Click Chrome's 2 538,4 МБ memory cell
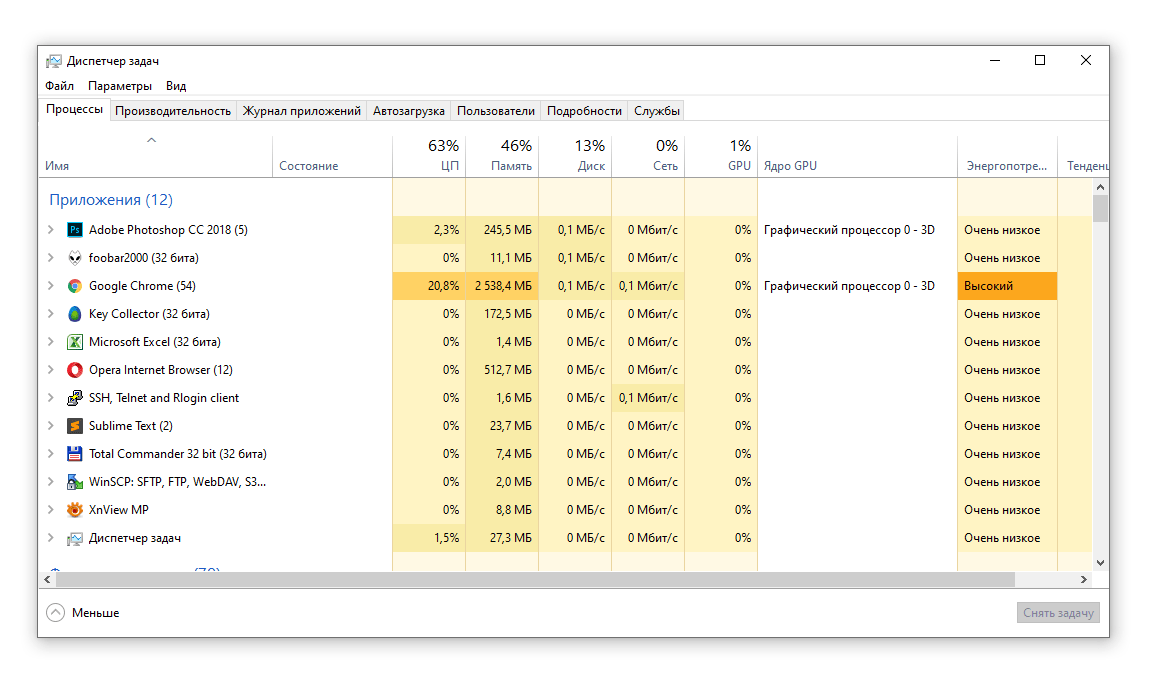 pyautogui.click(x=502, y=286)
